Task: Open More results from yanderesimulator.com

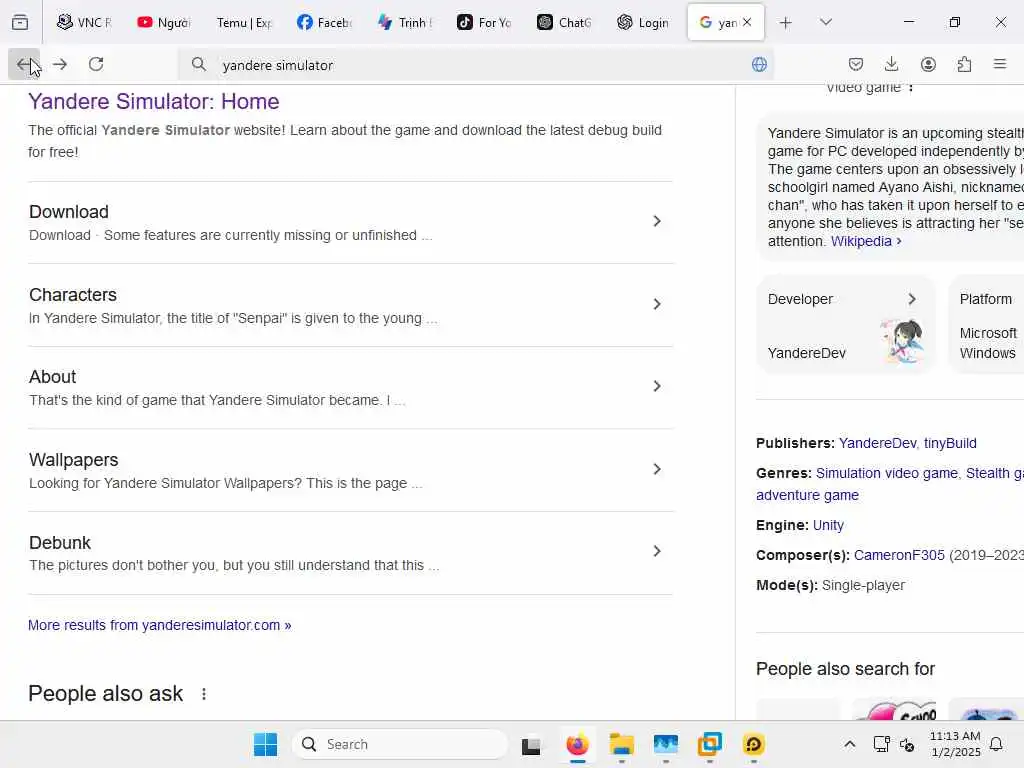Action: coord(159,625)
